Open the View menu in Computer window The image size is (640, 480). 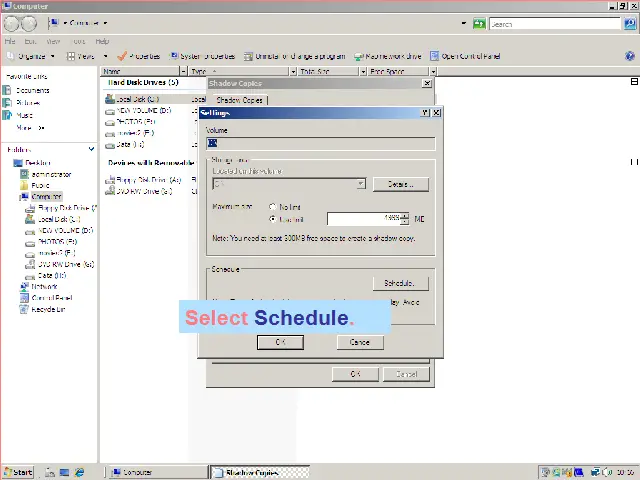click(53, 41)
